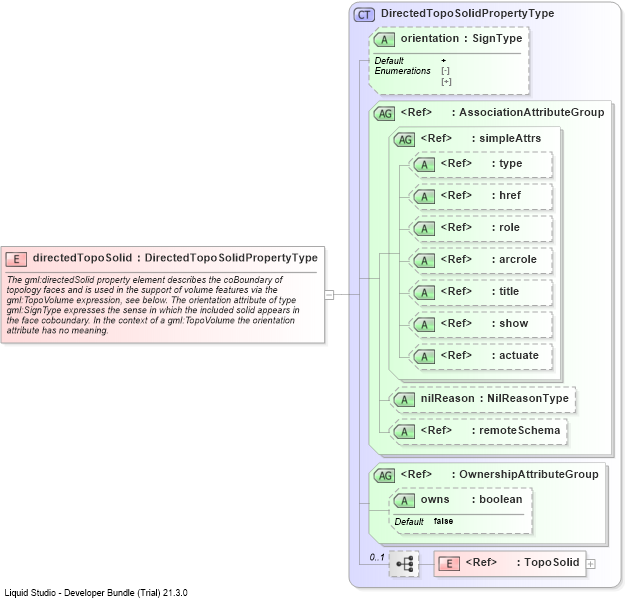
Task: Click the A icon beside nilReason
Action: click(x=404, y=399)
